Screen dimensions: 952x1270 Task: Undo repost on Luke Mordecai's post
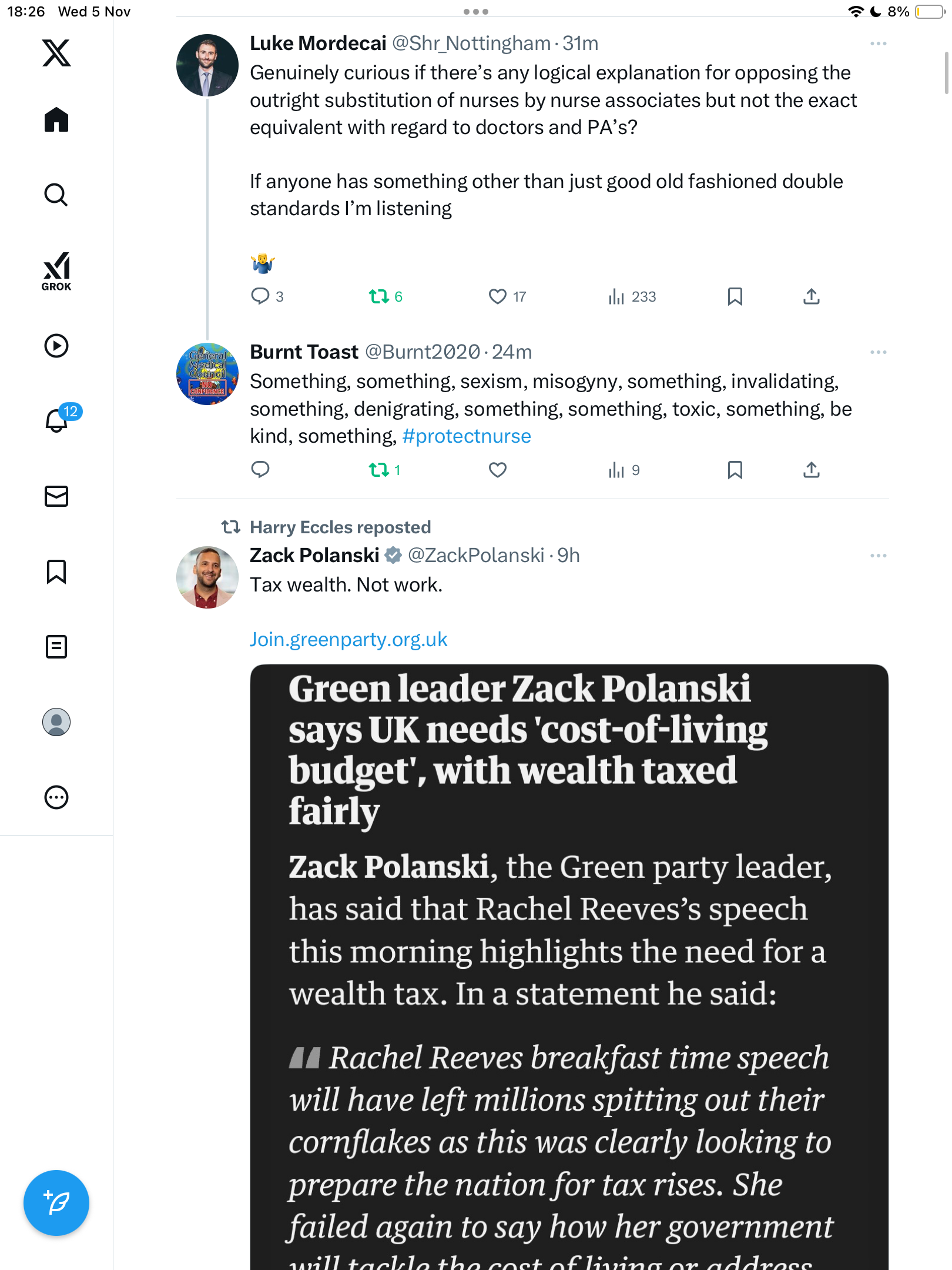coord(379,296)
